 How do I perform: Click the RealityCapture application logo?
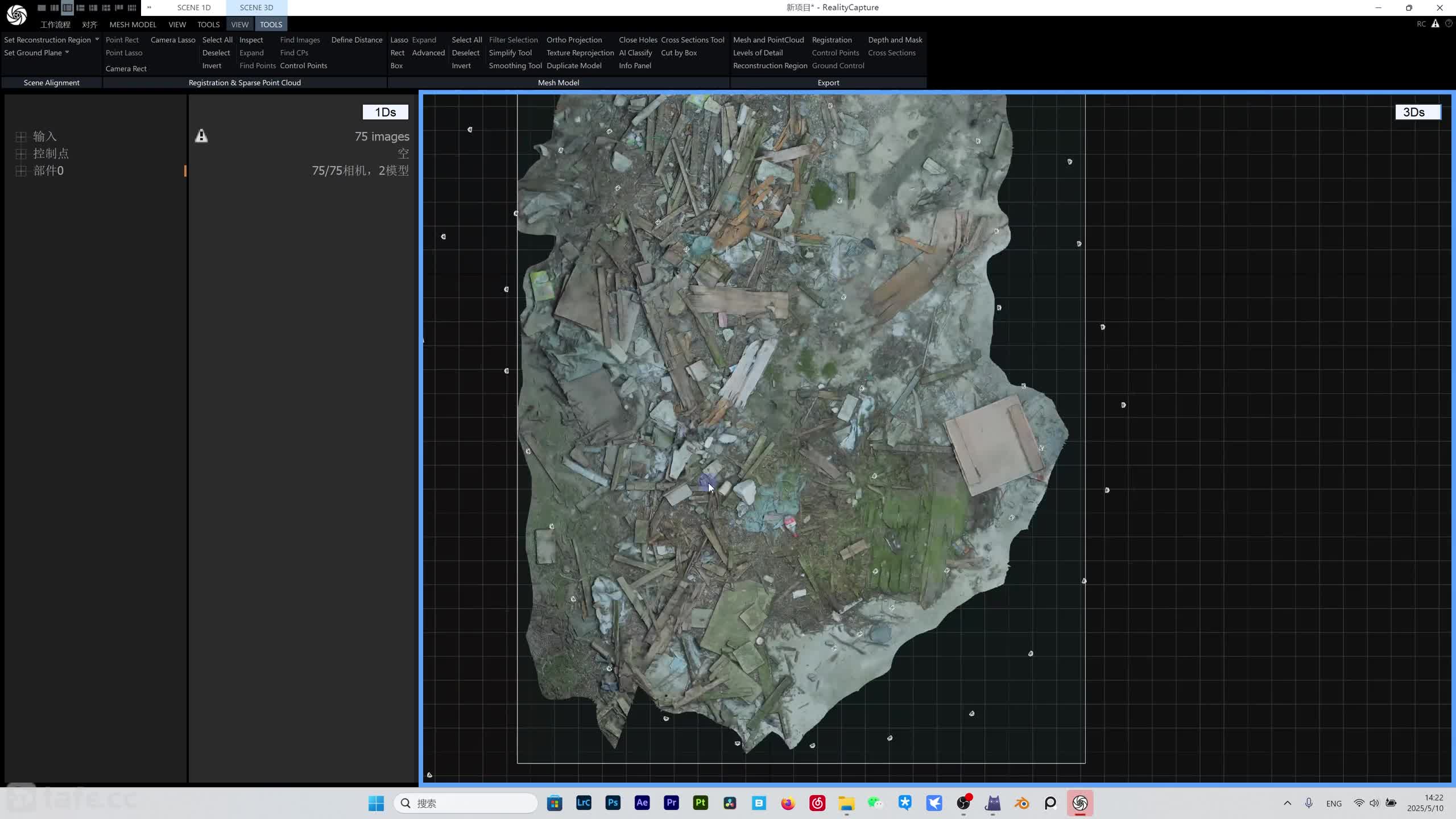coord(16,15)
